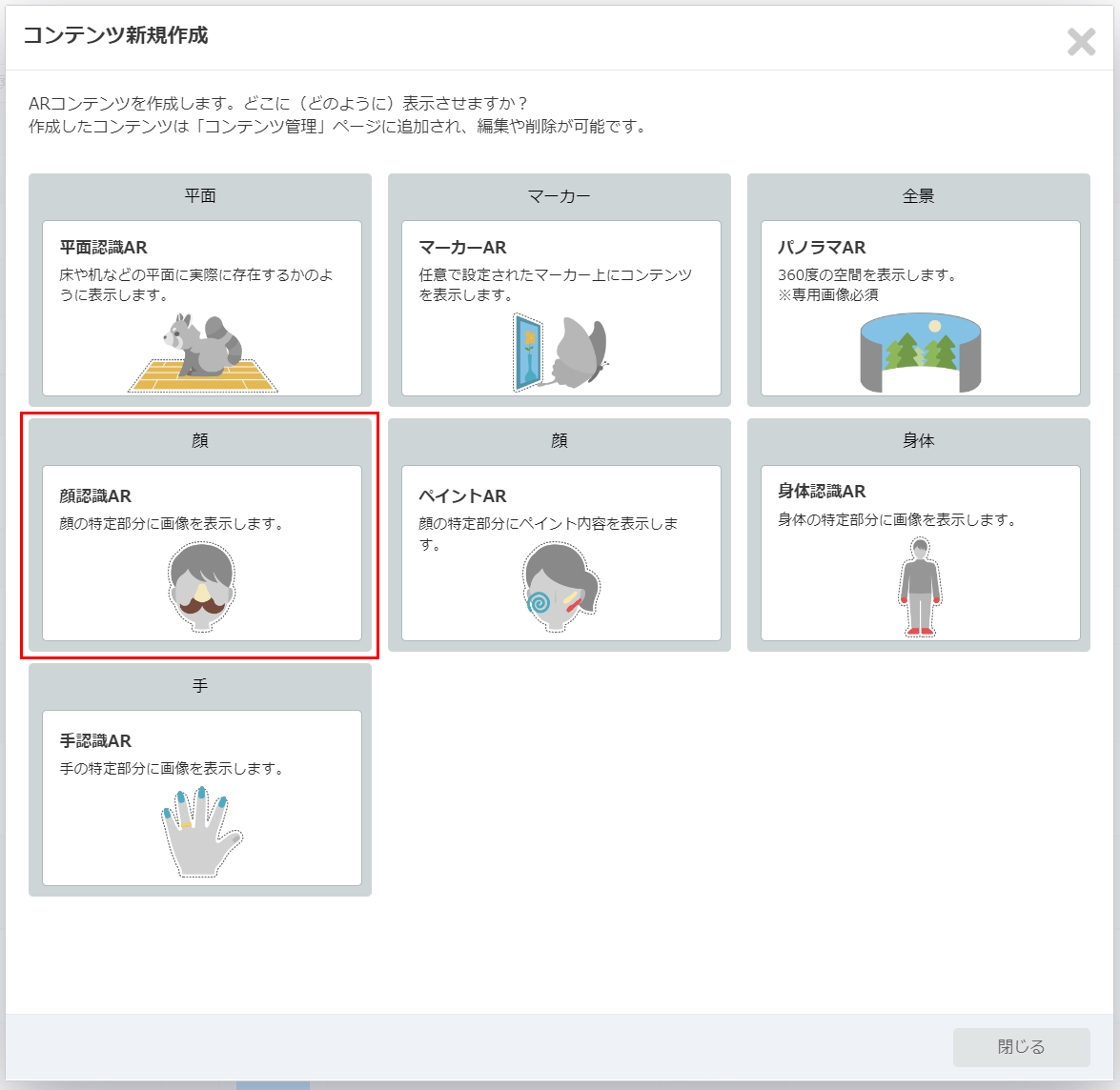Click the 平面 category header
Image resolution: width=1120 pixels, height=1090 pixels.
200,196
